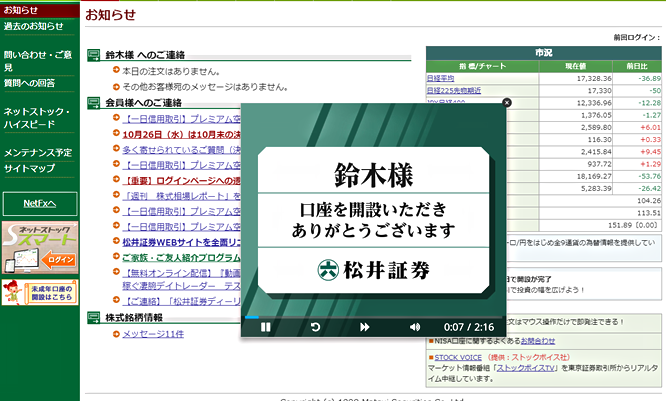This screenshot has height=401, width=666.
Task: Click the ネットストックスマート login banner
Action: [39, 247]
